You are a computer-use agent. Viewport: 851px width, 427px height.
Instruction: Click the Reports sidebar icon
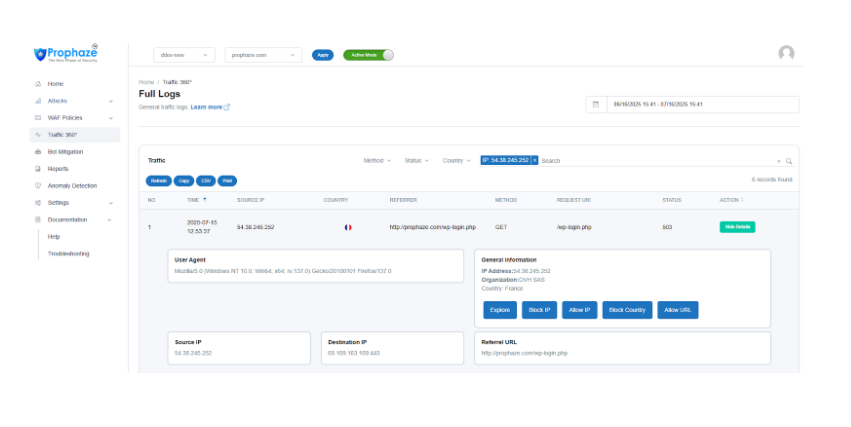(38, 168)
